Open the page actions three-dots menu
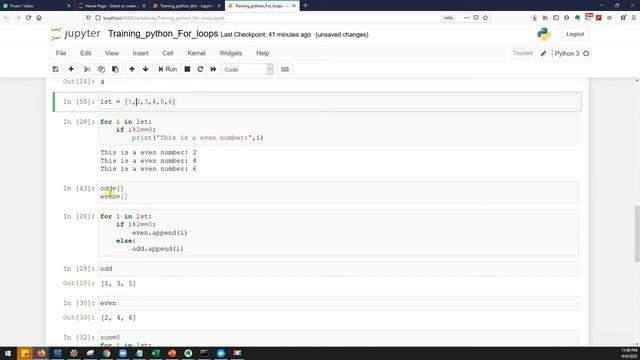Image resolution: width=640 pixels, height=360 pixels. click(467, 18)
